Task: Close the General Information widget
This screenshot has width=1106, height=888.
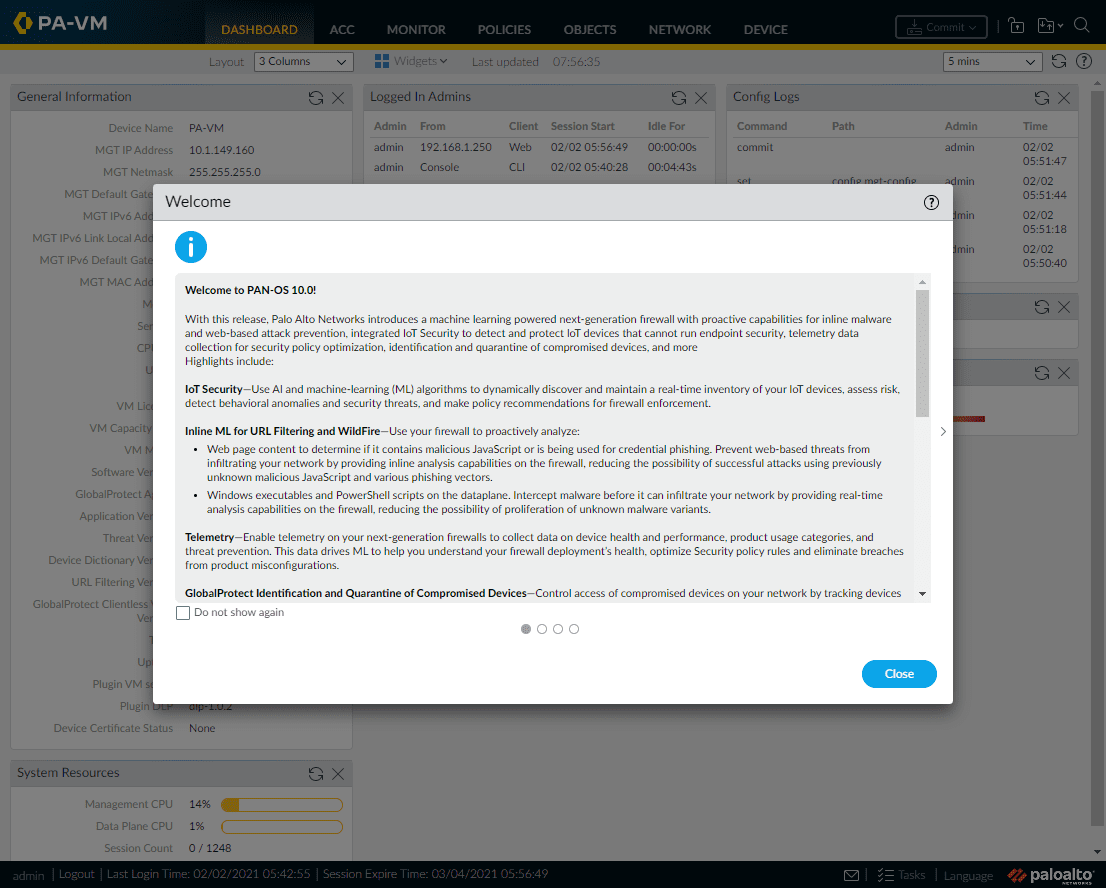Action: pos(339,98)
